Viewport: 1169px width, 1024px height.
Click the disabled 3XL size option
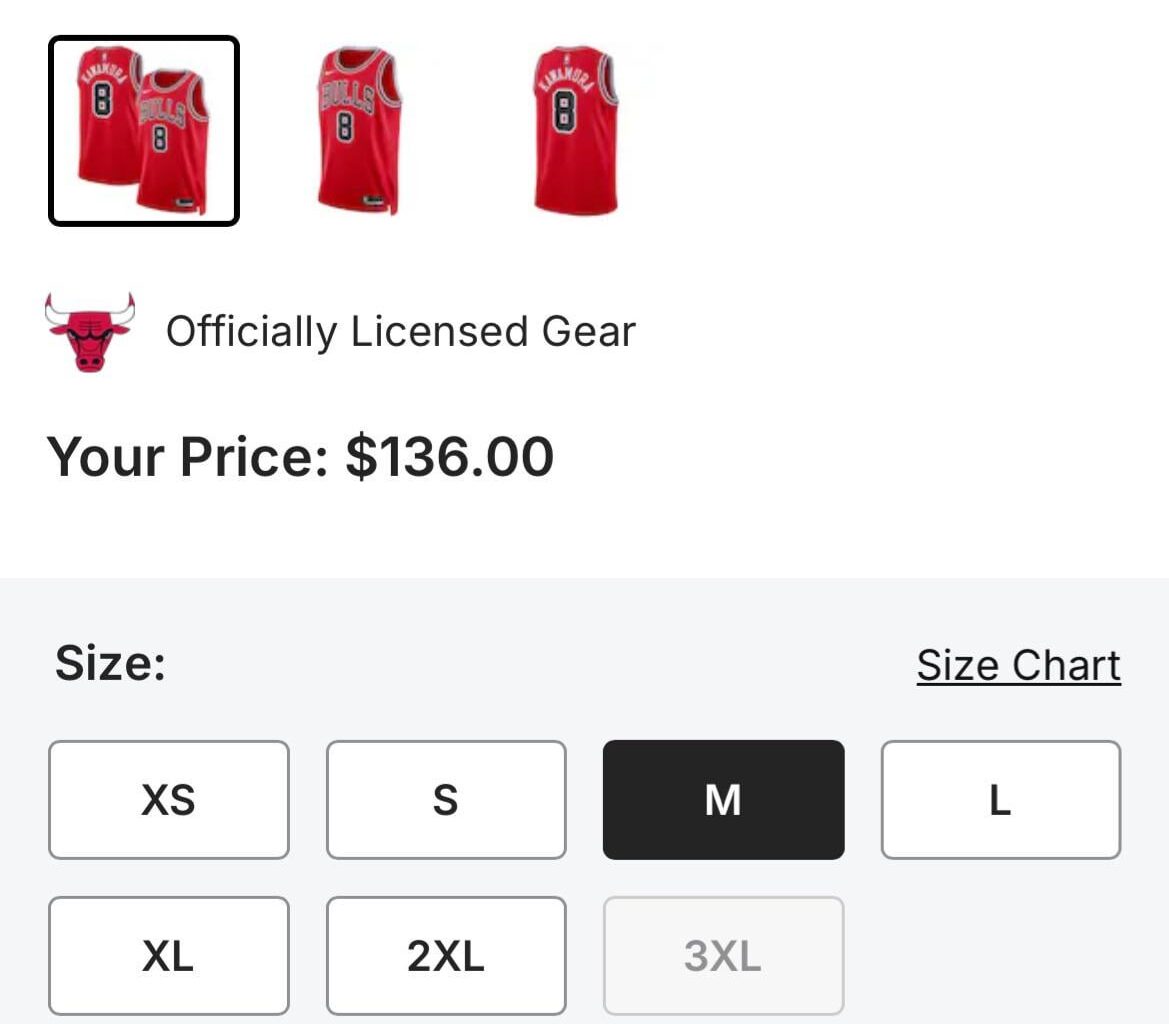pyautogui.click(x=723, y=954)
